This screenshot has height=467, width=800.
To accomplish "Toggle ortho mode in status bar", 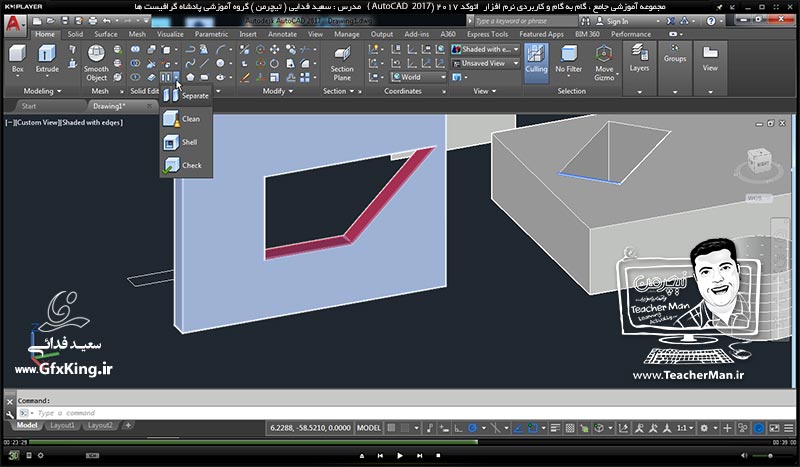I will 458,428.
